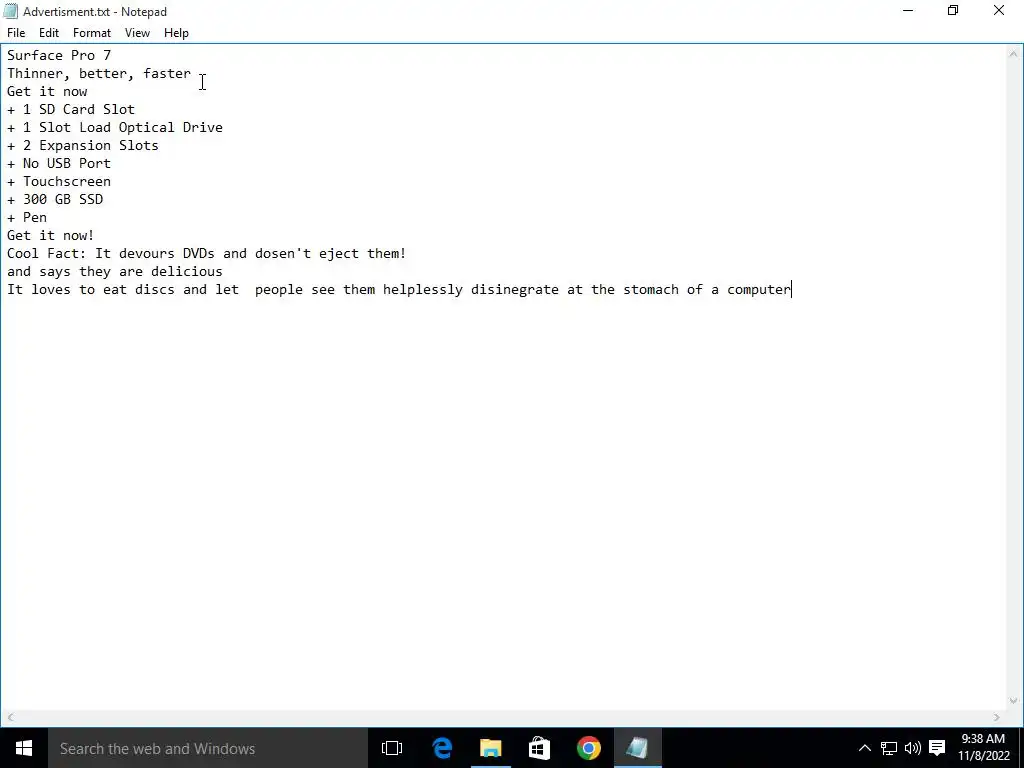Close the Notepad window
This screenshot has height=768, width=1024.
coord(999,10)
